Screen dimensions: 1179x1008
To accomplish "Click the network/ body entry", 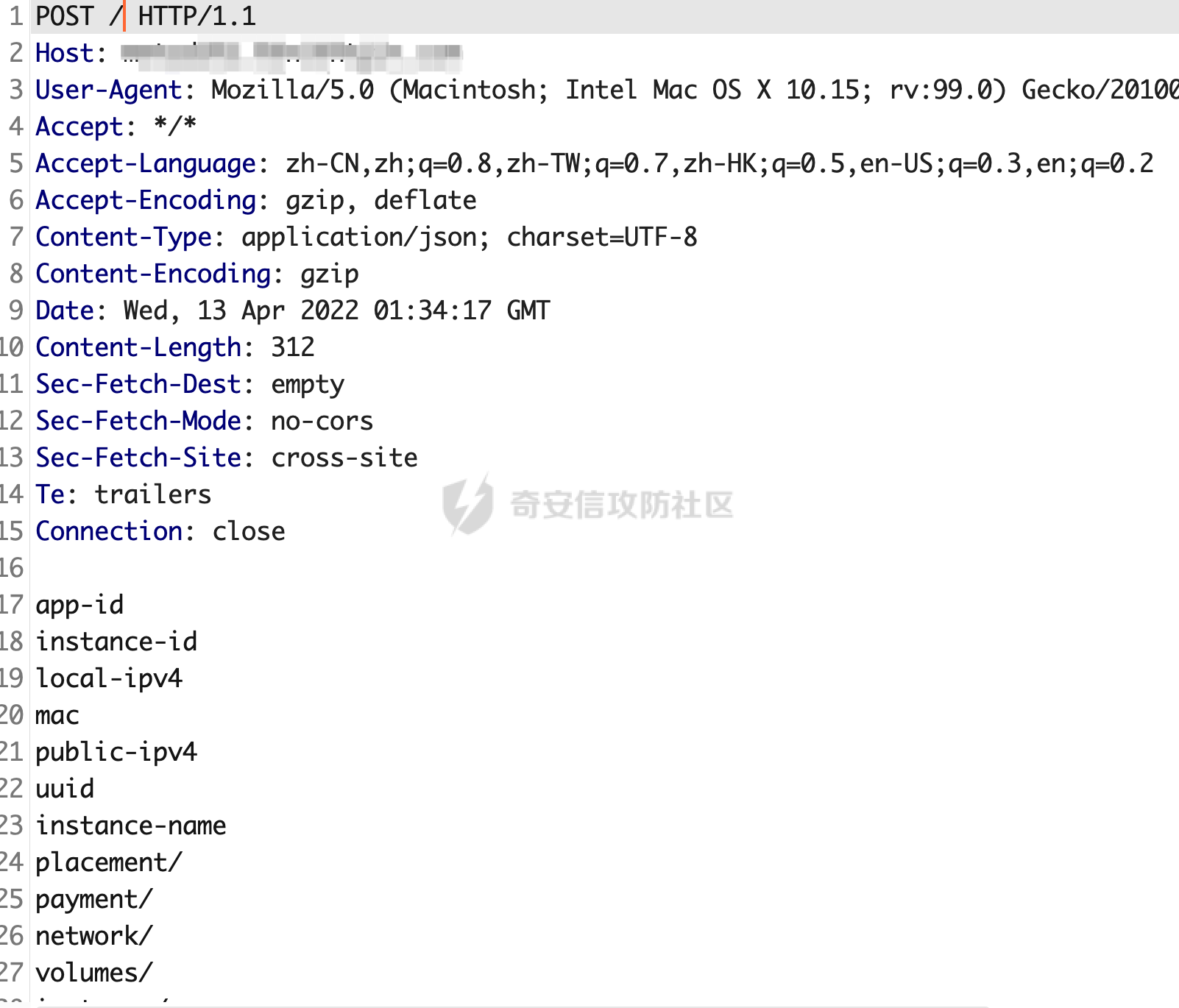I will click(94, 936).
